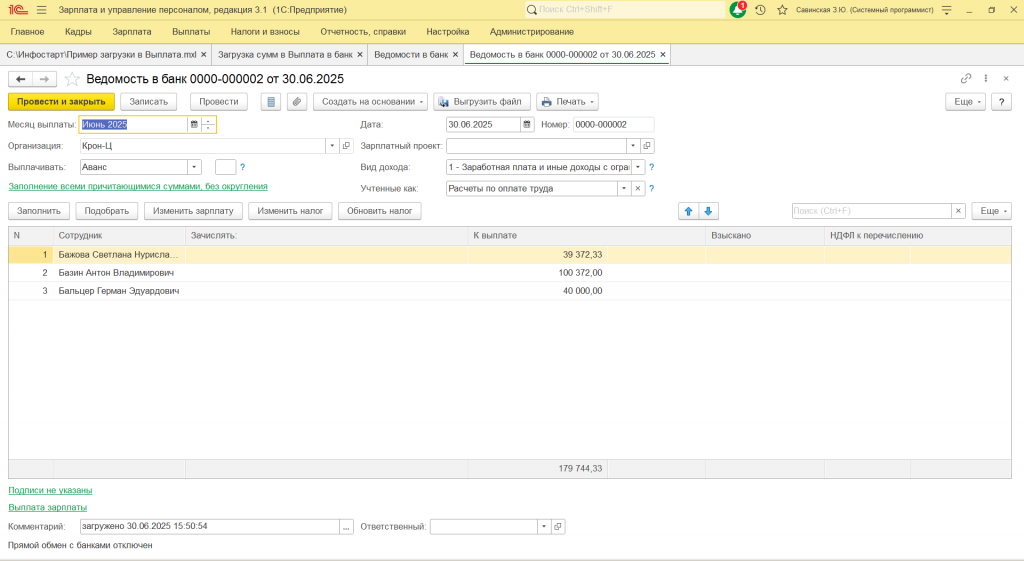Screen dimensions: 1024x561
Task: Open Ответственный record details
Action: click(558, 526)
